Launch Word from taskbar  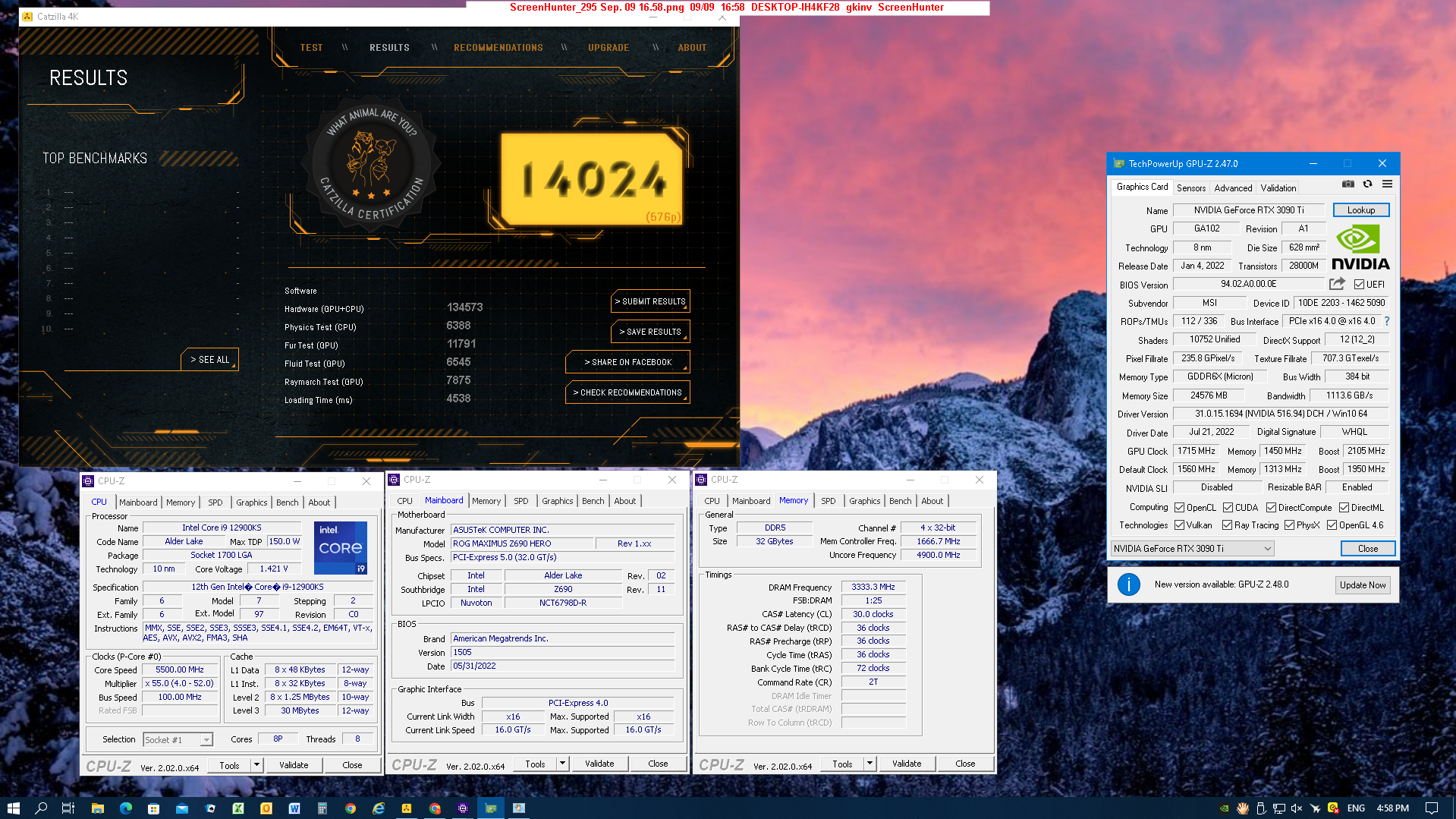point(294,808)
